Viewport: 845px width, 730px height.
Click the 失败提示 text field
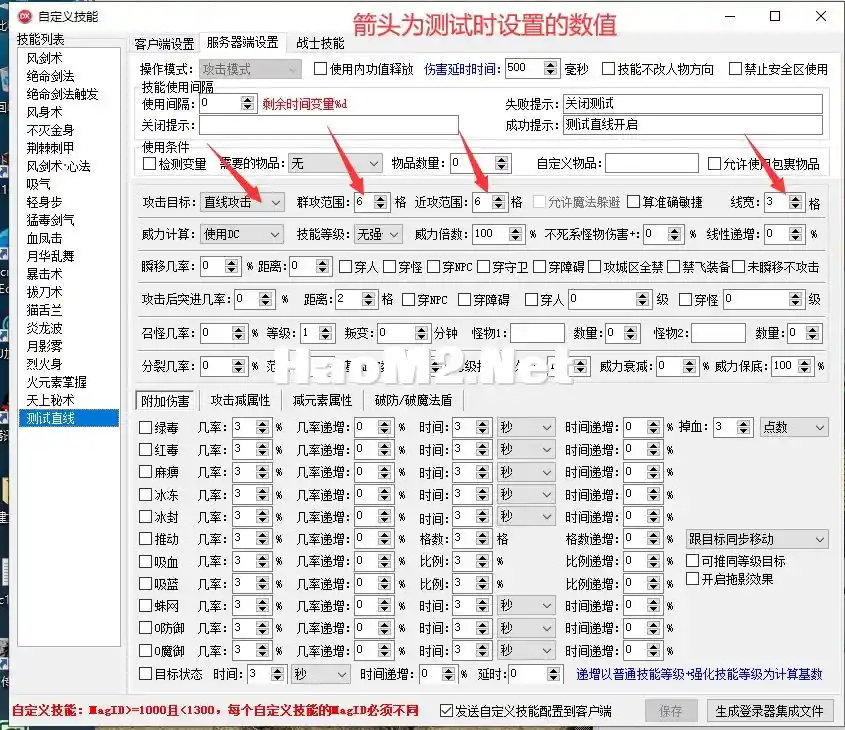coord(692,103)
